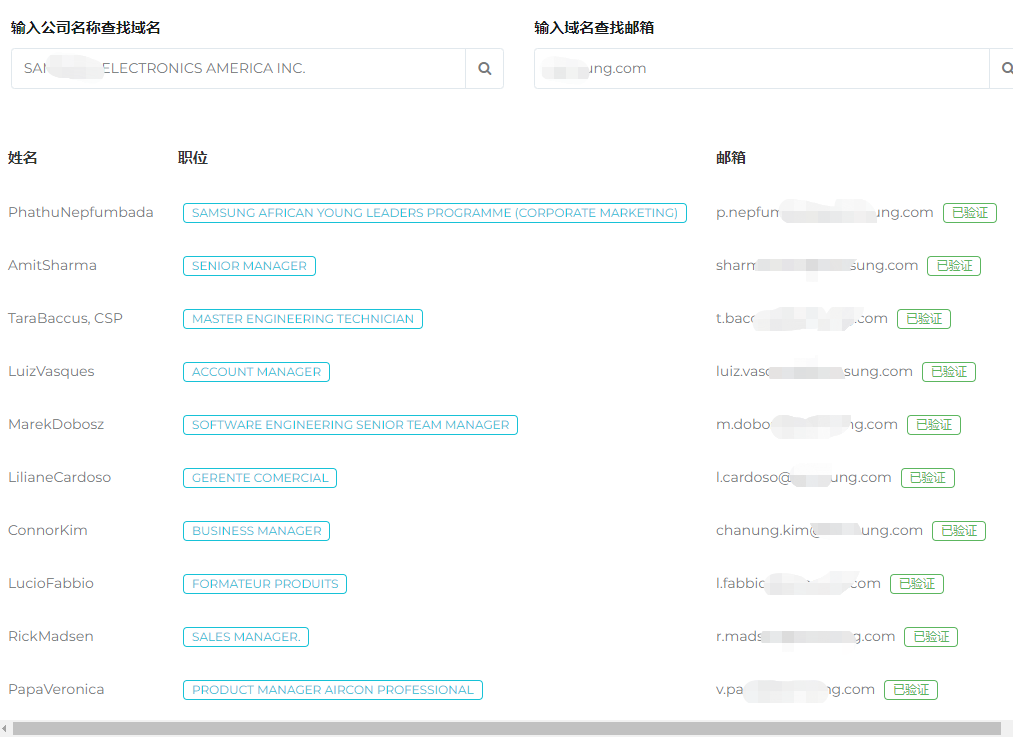Screen dimensions: 1013x745
Task: Click the SAMSUNG AFRICAN YOUNG LEADERS PROGRAMME tag
Action: pyautogui.click(x=434, y=213)
